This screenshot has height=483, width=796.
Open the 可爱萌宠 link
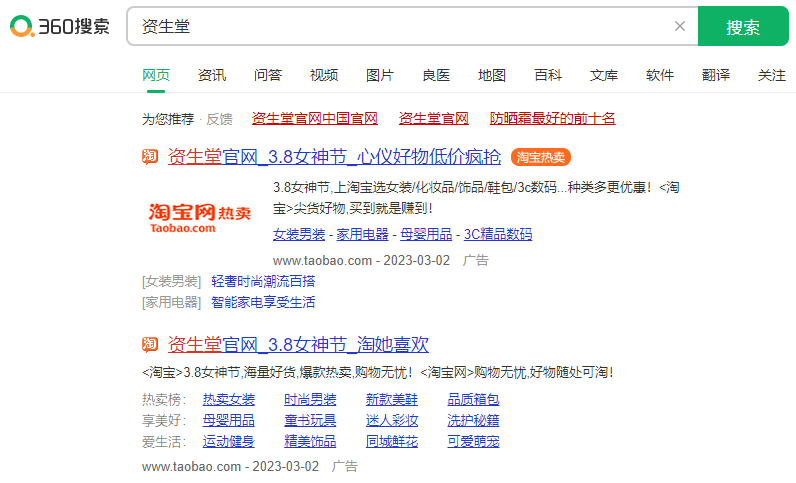(473, 442)
